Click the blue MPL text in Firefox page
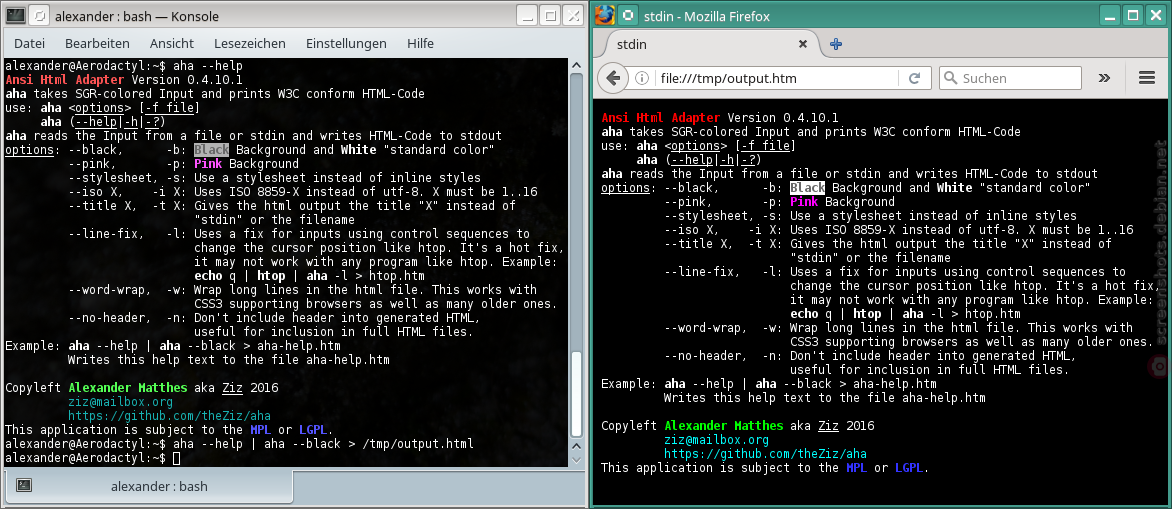The image size is (1172, 509). (857, 468)
